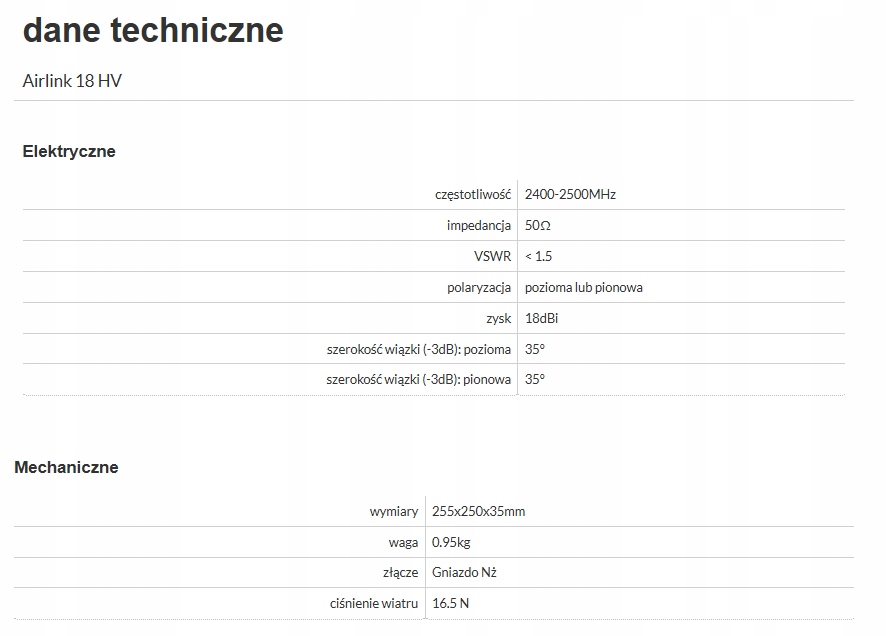Click 'szerokość wiązki (-3dB): pozioma' label
Screen dimensions: 887x636
(419, 350)
